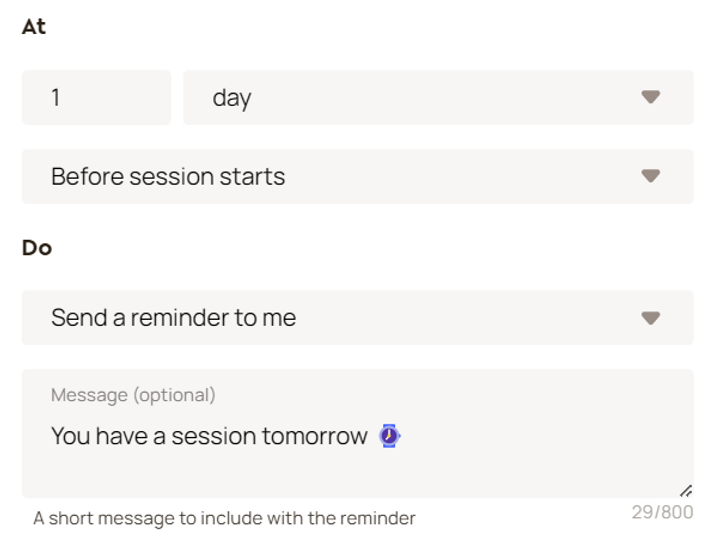Grab the message box resize handle
This screenshot has width=720, height=544.
pyautogui.click(x=686, y=490)
